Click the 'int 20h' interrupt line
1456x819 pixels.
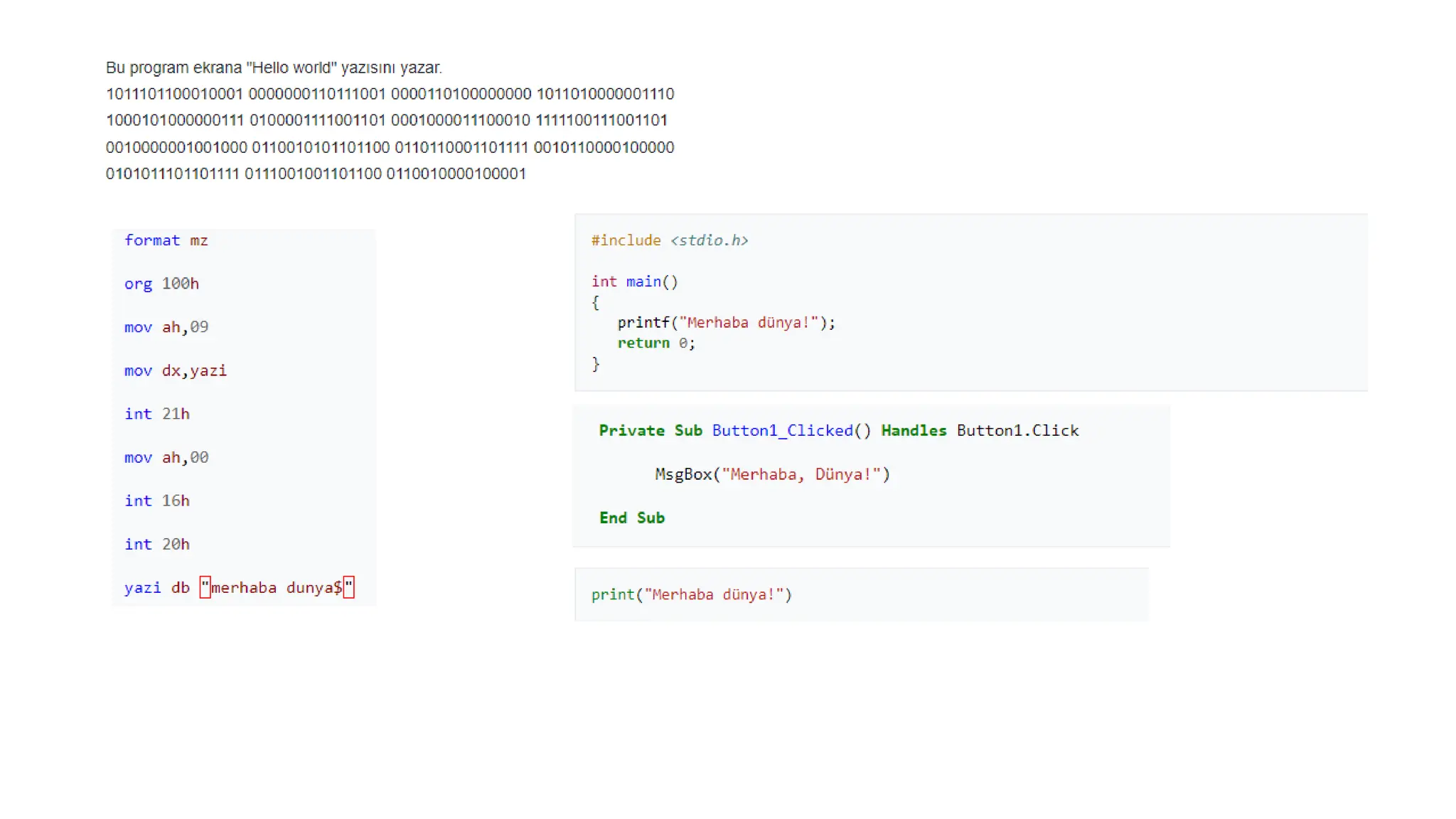156,544
